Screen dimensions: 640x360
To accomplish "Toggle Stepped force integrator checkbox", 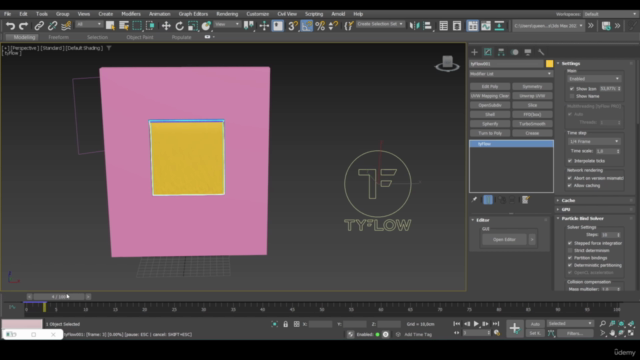I will (x=570, y=243).
